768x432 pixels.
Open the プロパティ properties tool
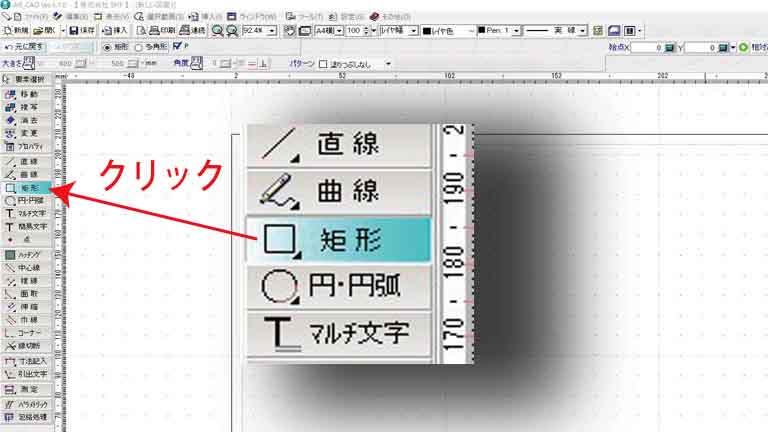26,146
